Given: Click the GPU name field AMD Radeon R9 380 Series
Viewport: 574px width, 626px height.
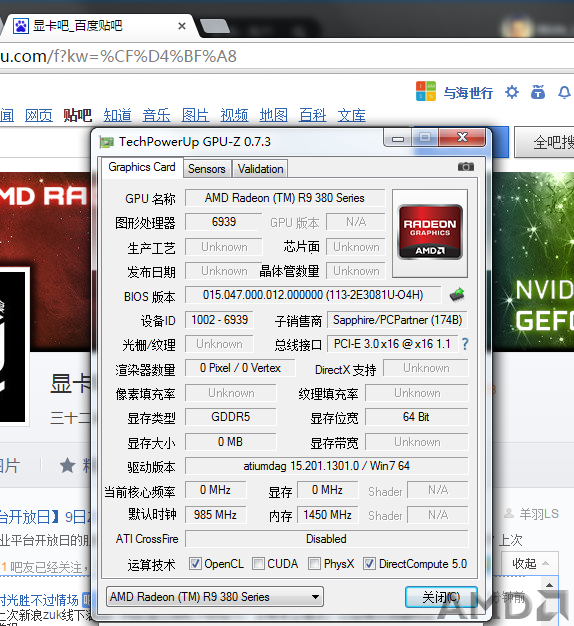Looking at the screenshot, I should [x=285, y=198].
